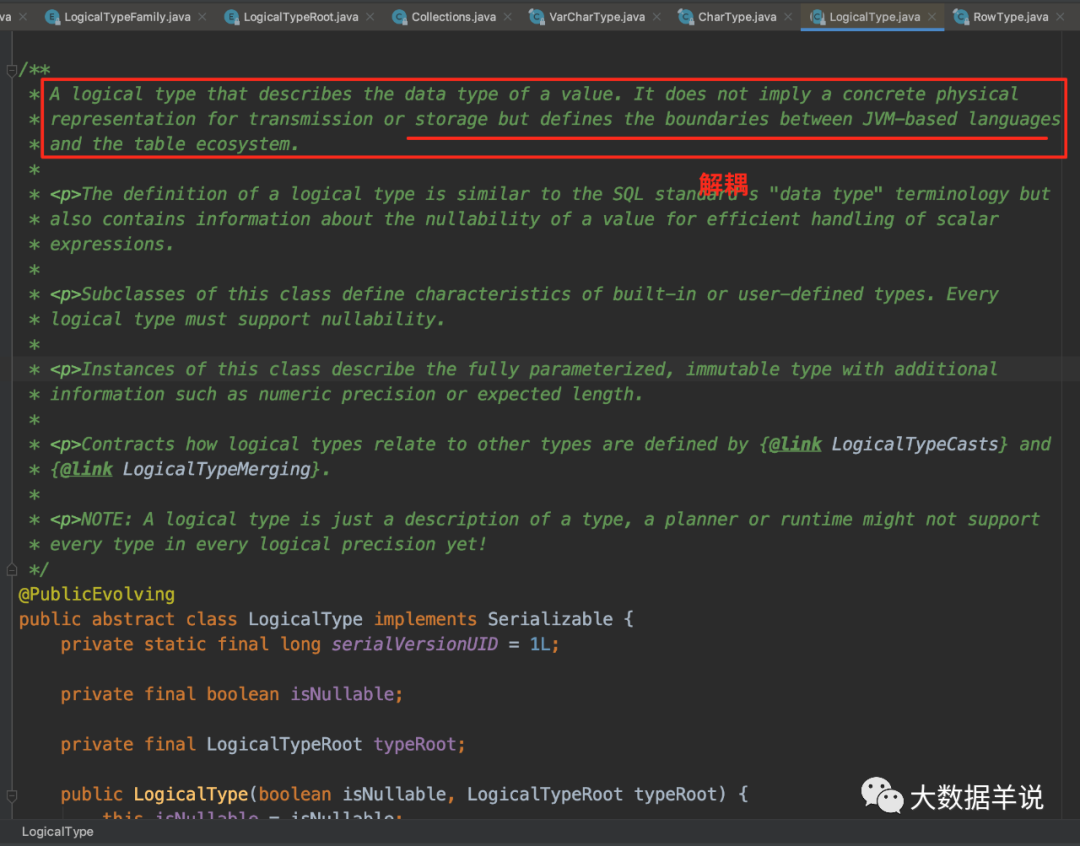The image size is (1080, 846).
Task: Click the typeRoot parameter in the constructor signature
Action: 675,794
